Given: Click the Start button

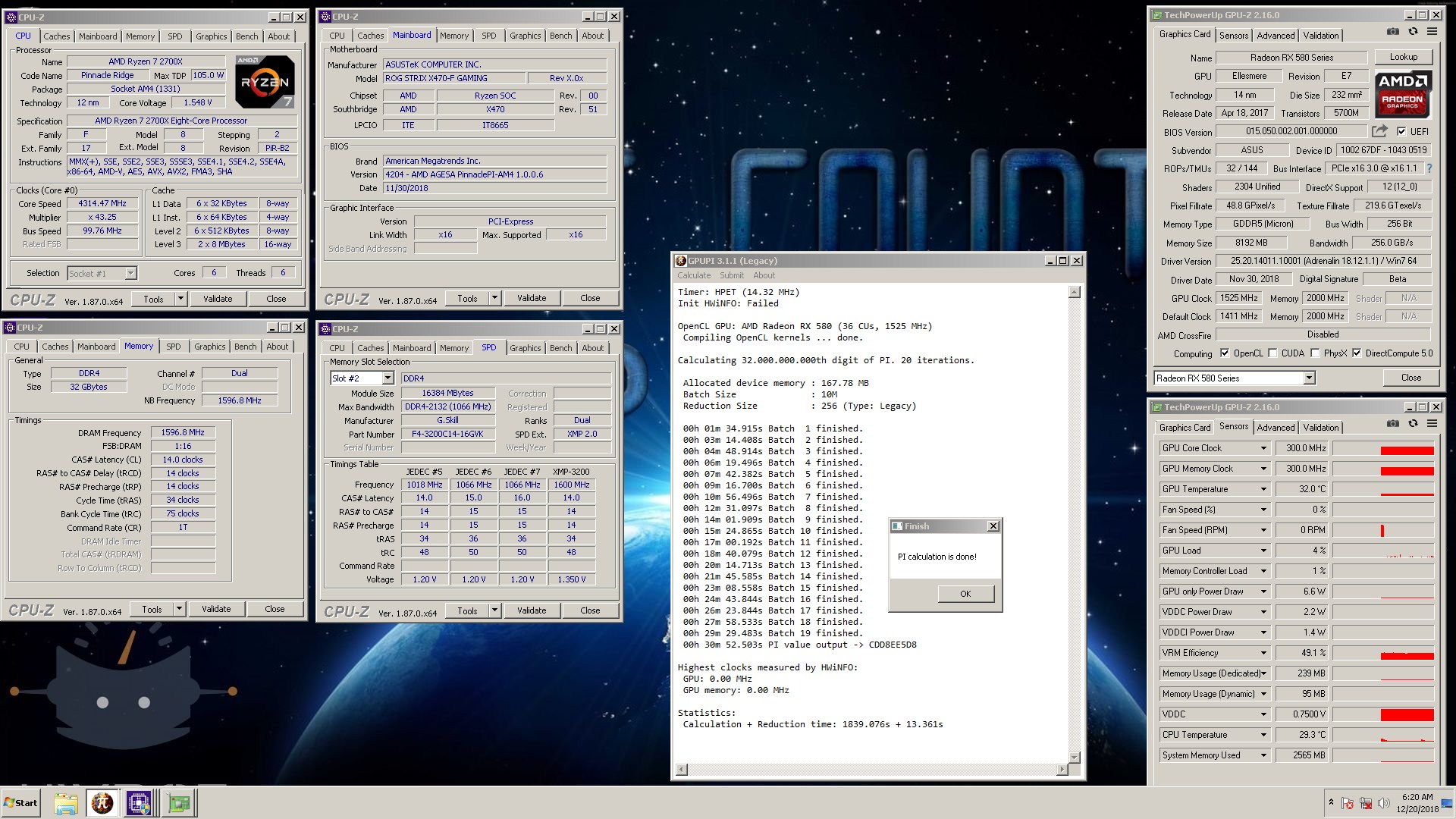Looking at the screenshot, I should [x=21, y=803].
